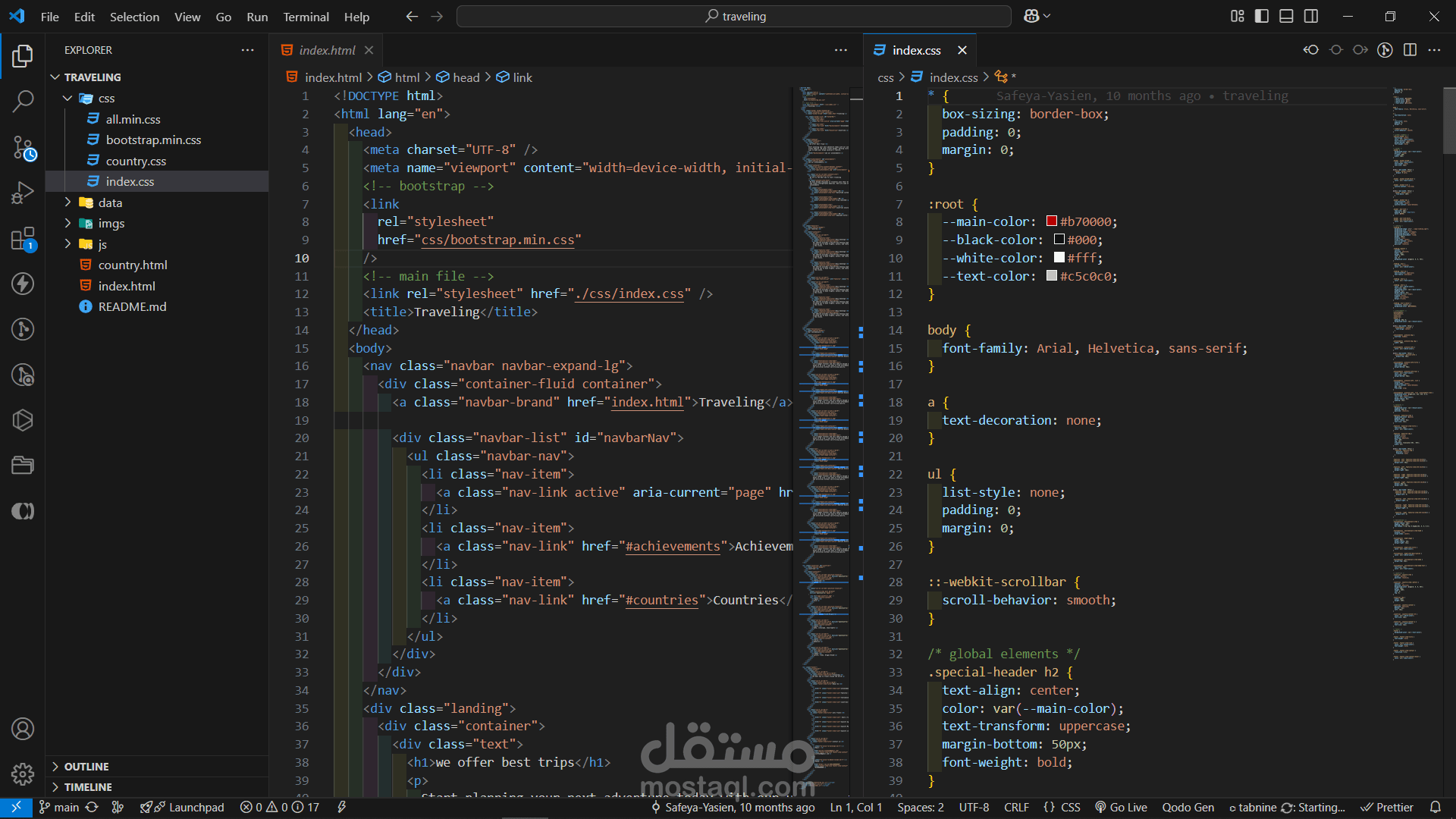Expand the OUTLINE section
Image resolution: width=1456 pixels, height=819 pixels.
pos(86,767)
